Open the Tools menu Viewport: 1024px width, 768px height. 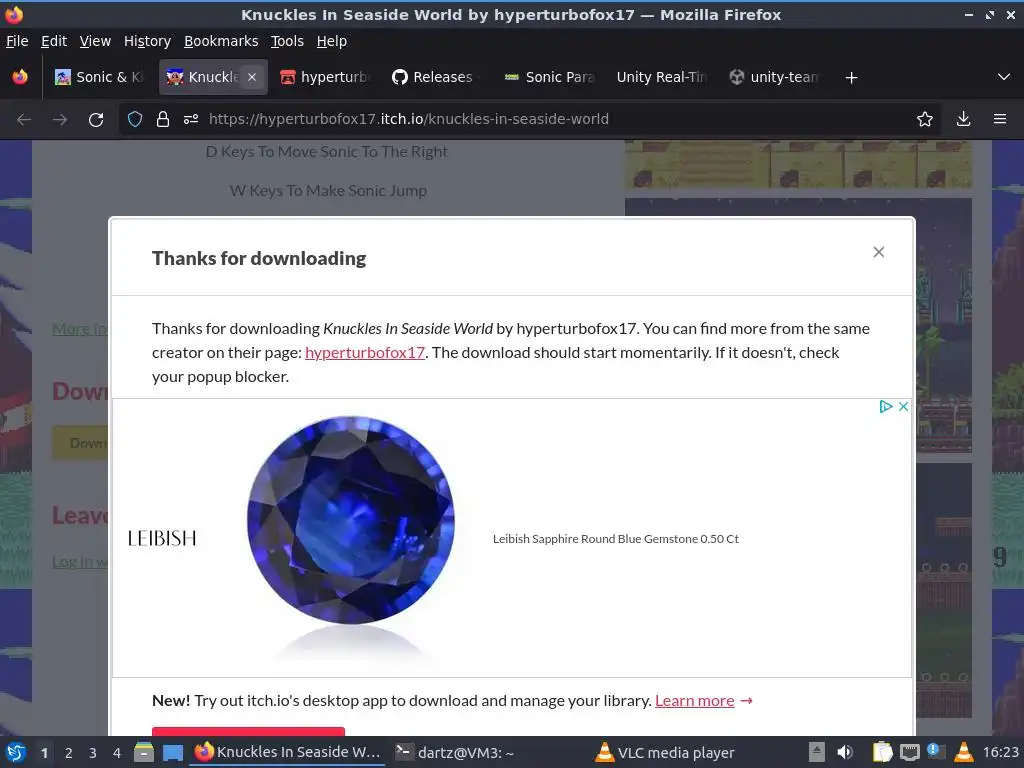coord(287,41)
